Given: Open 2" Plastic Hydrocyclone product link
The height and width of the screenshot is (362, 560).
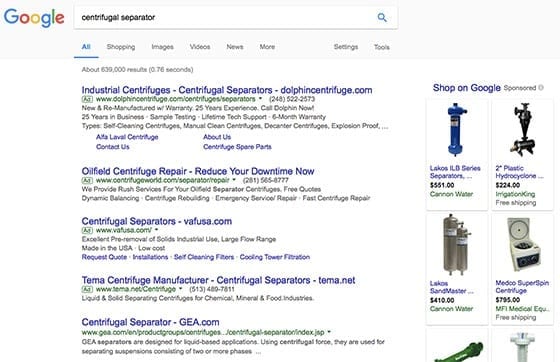Looking at the screenshot, I should 520,172.
